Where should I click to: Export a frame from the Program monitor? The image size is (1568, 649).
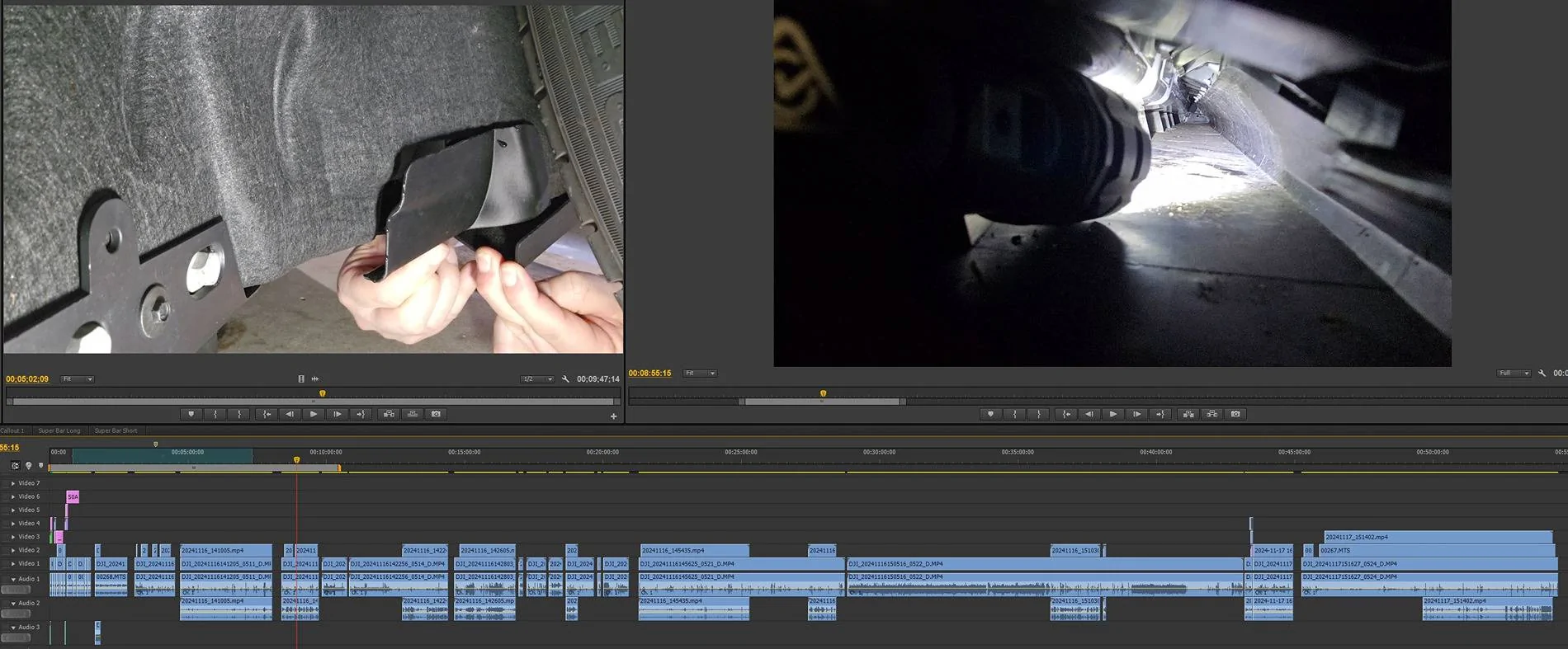[x=1235, y=414]
